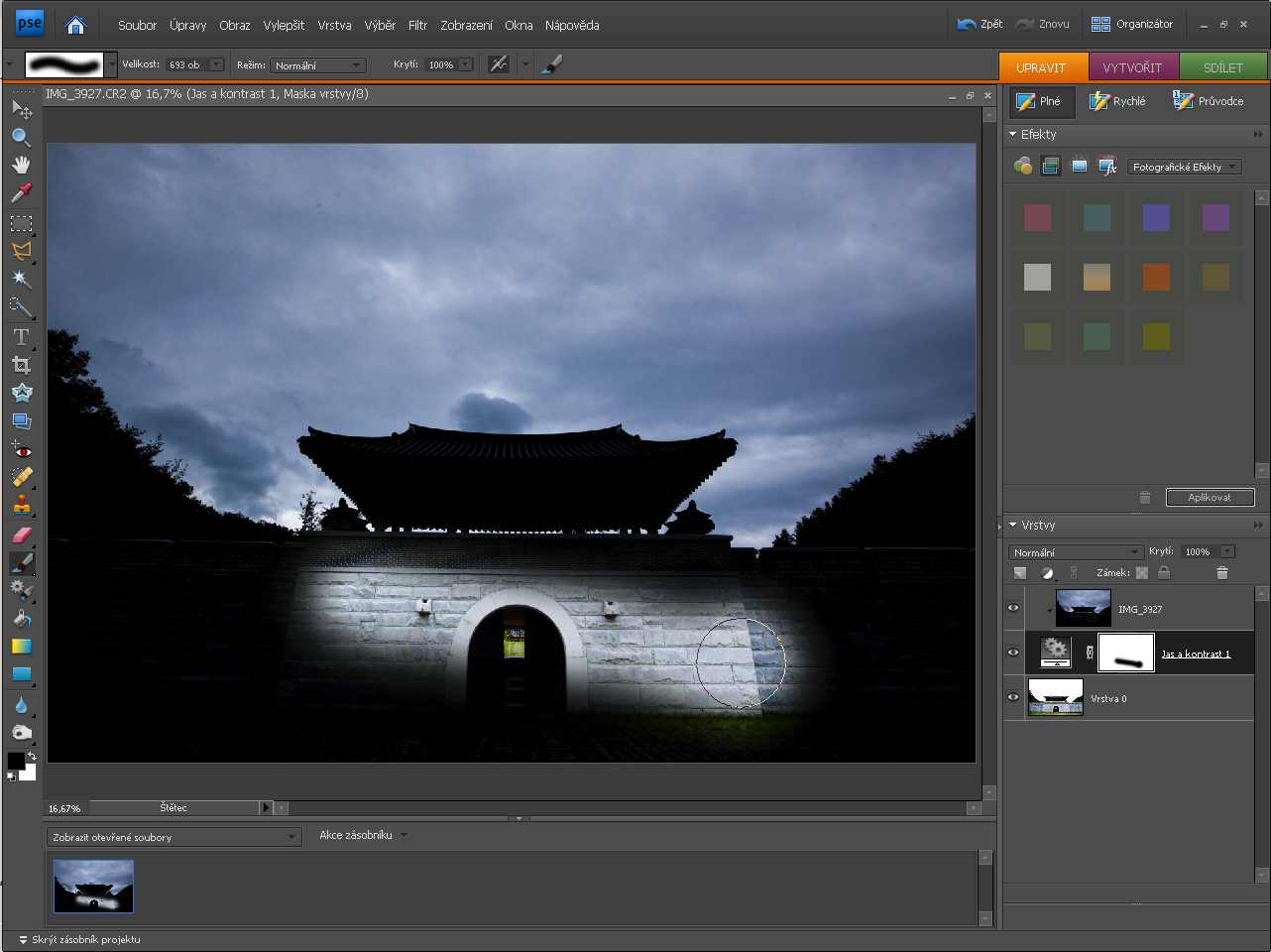Choose the Eraser tool
This screenshot has height=952, width=1271.
[21, 535]
